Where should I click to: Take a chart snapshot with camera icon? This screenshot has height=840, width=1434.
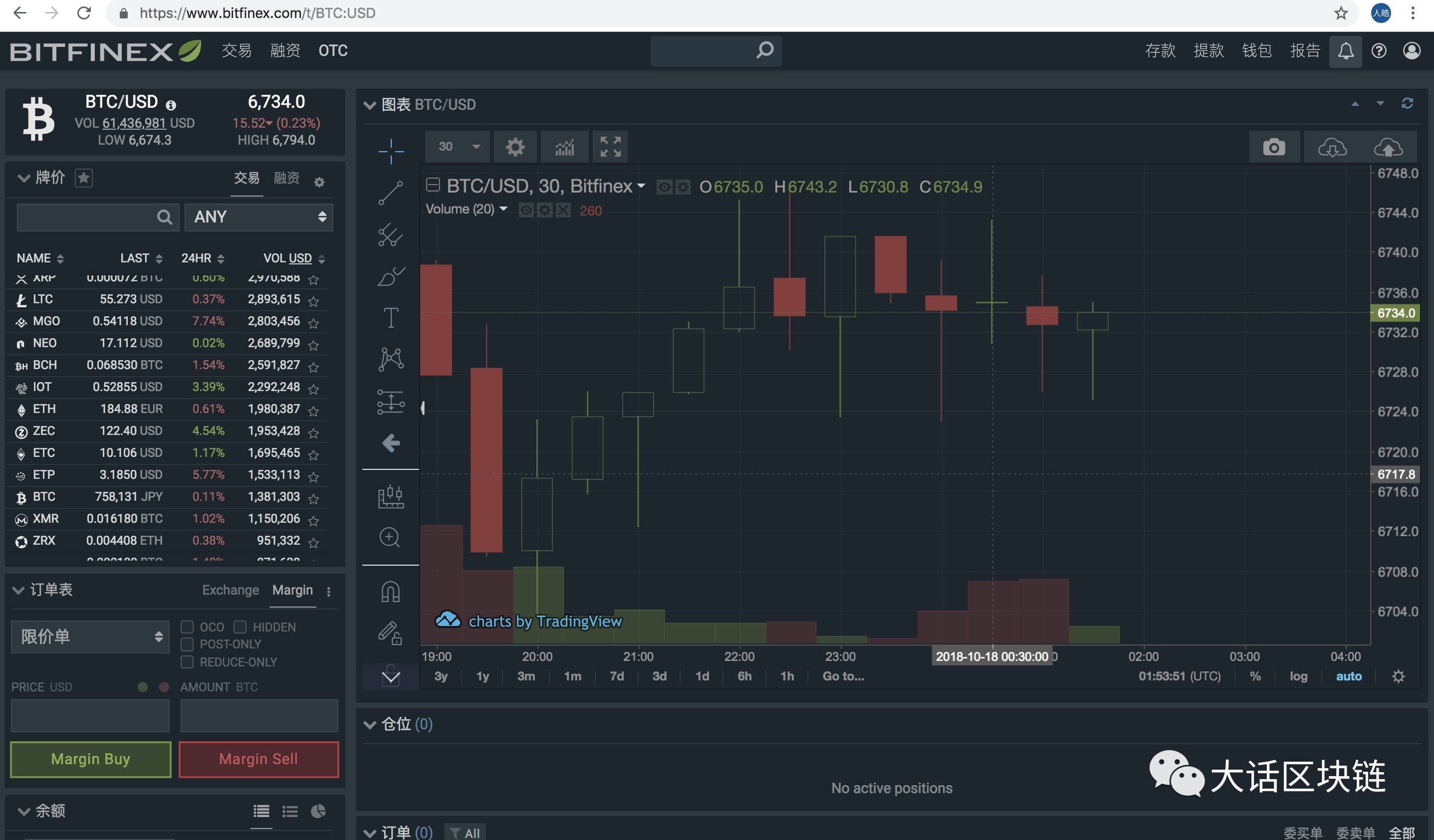click(x=1274, y=147)
